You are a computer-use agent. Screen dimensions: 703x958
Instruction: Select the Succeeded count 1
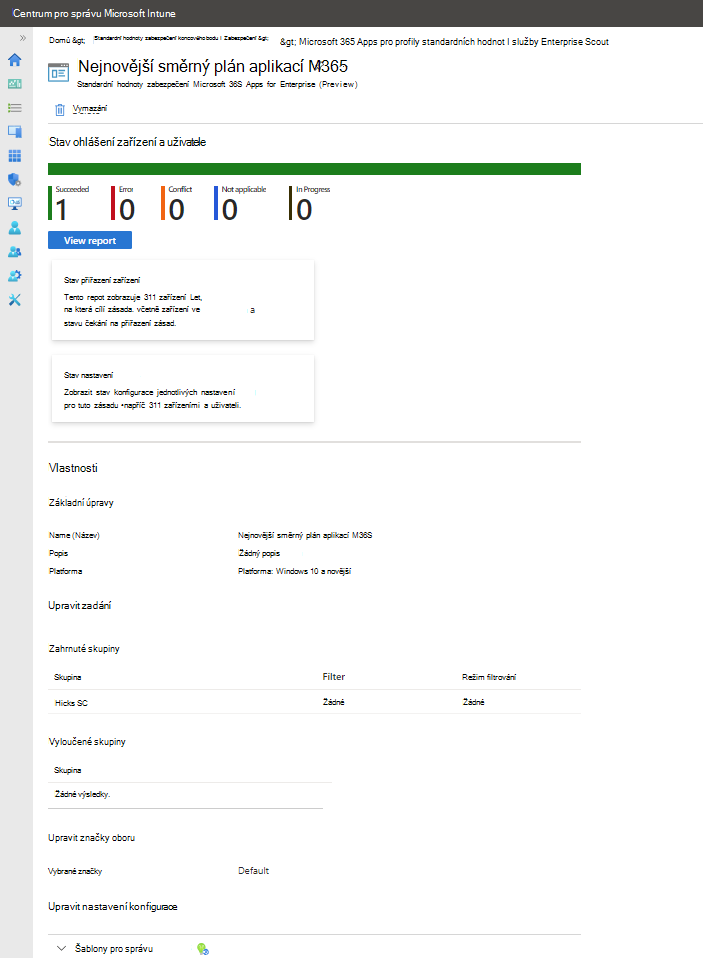click(x=68, y=203)
